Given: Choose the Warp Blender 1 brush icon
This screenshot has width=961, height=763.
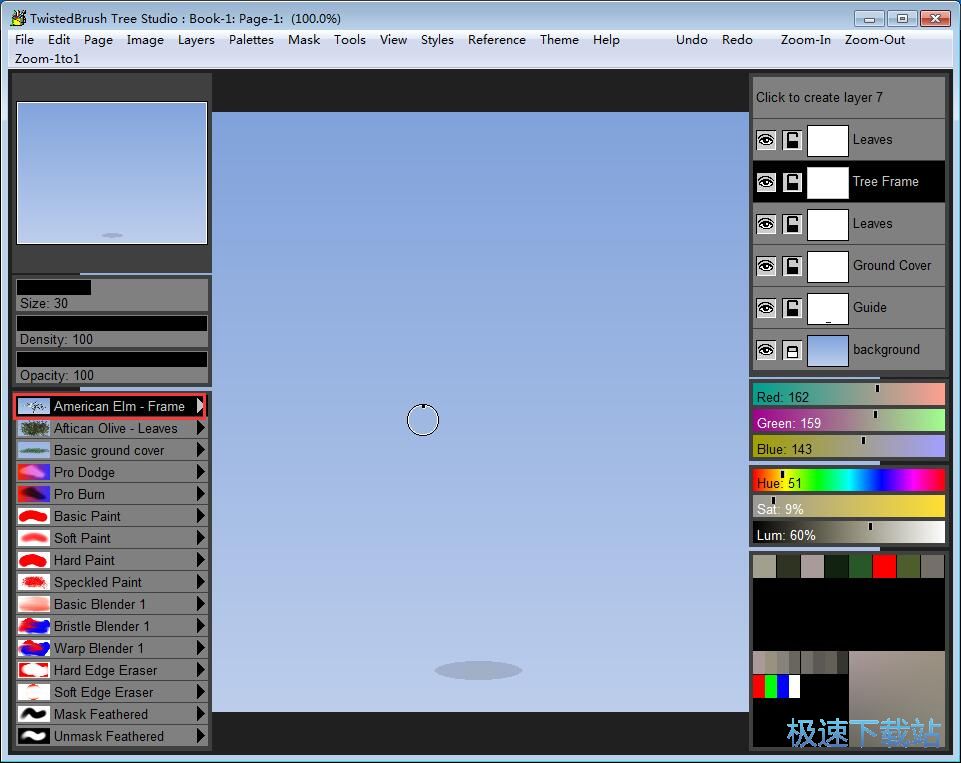Looking at the screenshot, I should pos(34,648).
